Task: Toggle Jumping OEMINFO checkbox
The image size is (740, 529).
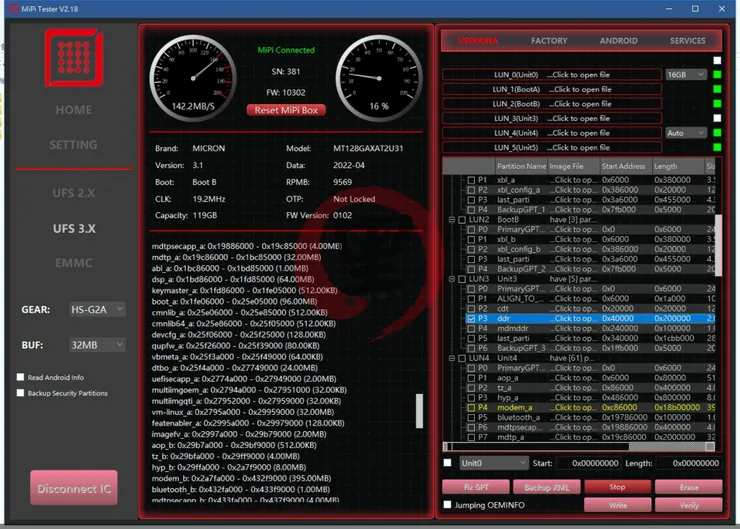Action: (x=447, y=505)
